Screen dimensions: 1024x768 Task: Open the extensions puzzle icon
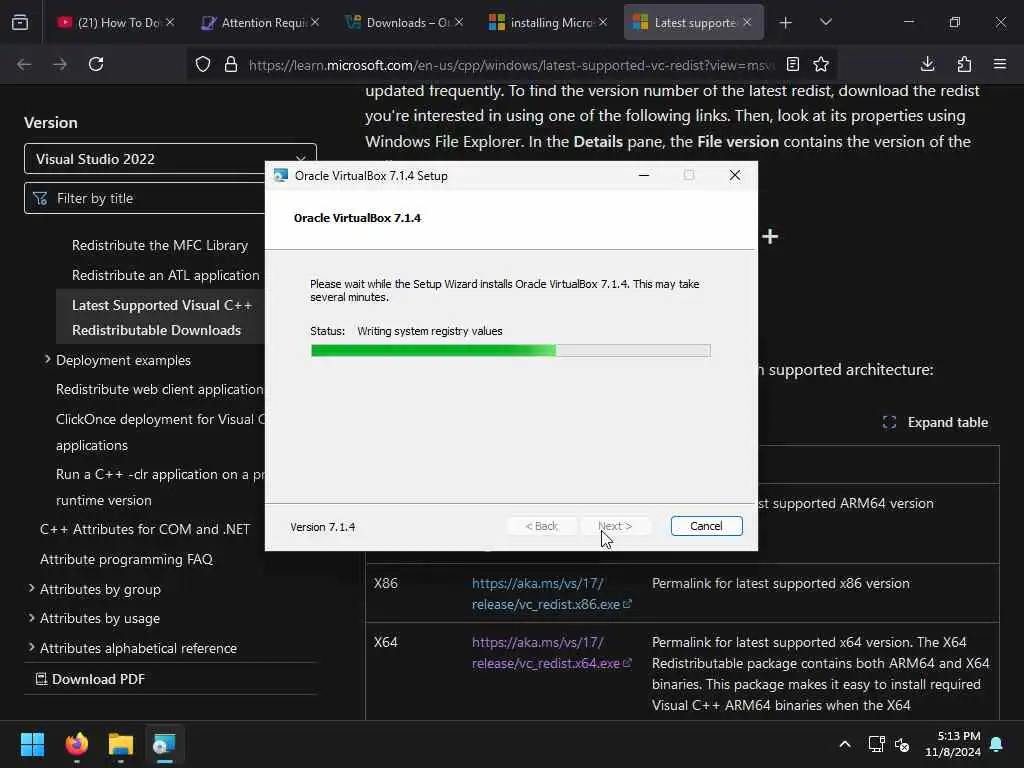(x=964, y=64)
